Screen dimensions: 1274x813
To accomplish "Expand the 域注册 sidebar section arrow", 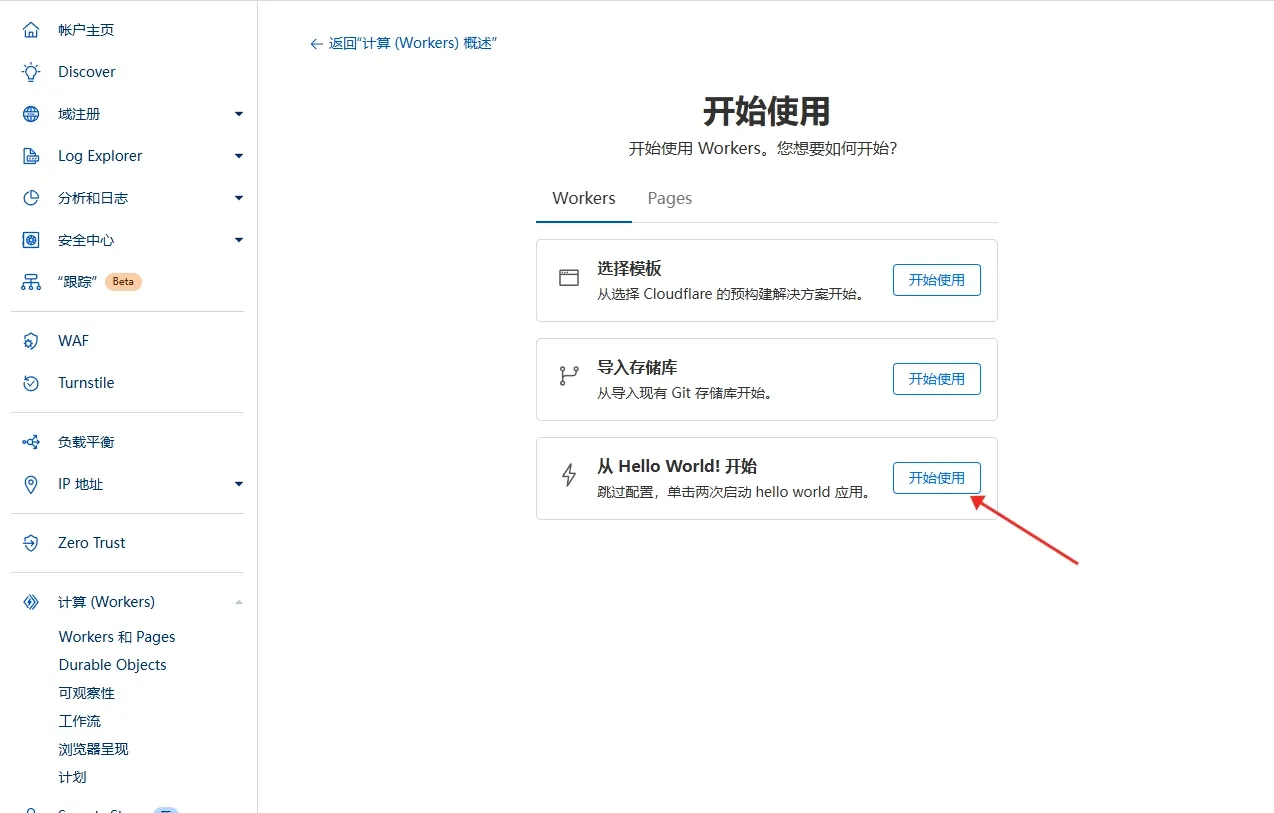I will [x=239, y=114].
